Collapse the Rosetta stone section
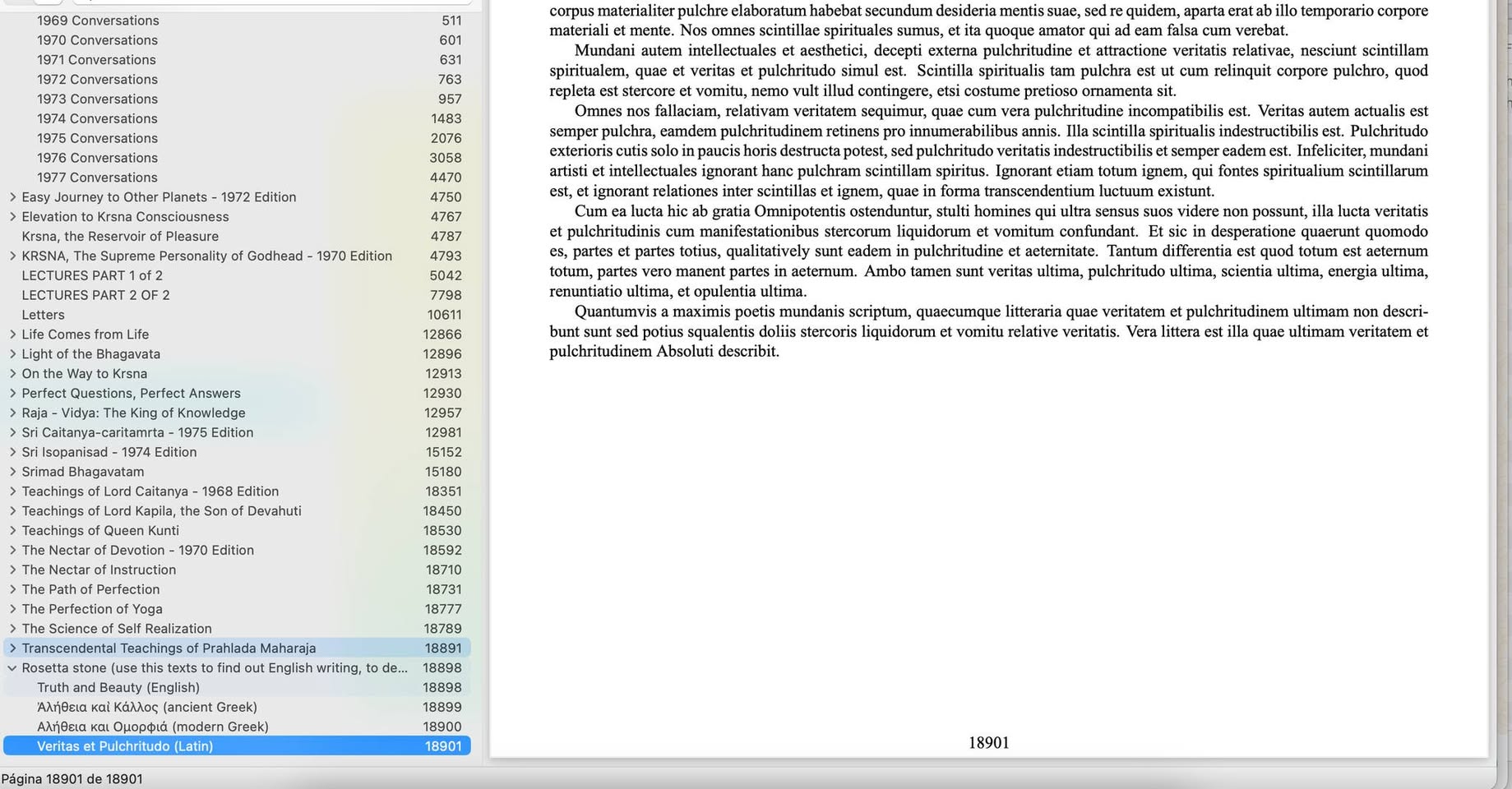 point(12,668)
